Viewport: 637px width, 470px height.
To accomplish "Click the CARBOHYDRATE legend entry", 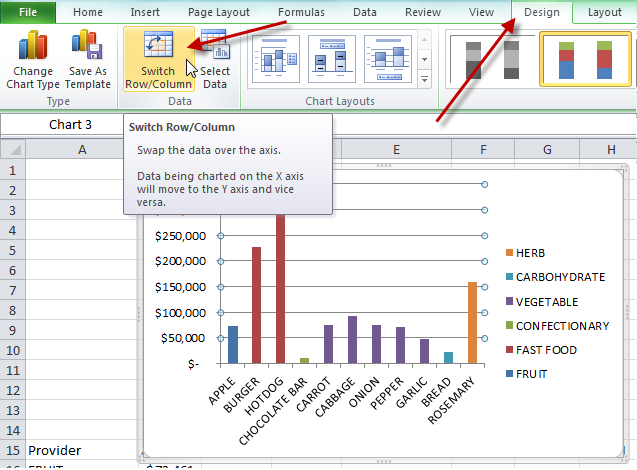I will click(x=555, y=277).
